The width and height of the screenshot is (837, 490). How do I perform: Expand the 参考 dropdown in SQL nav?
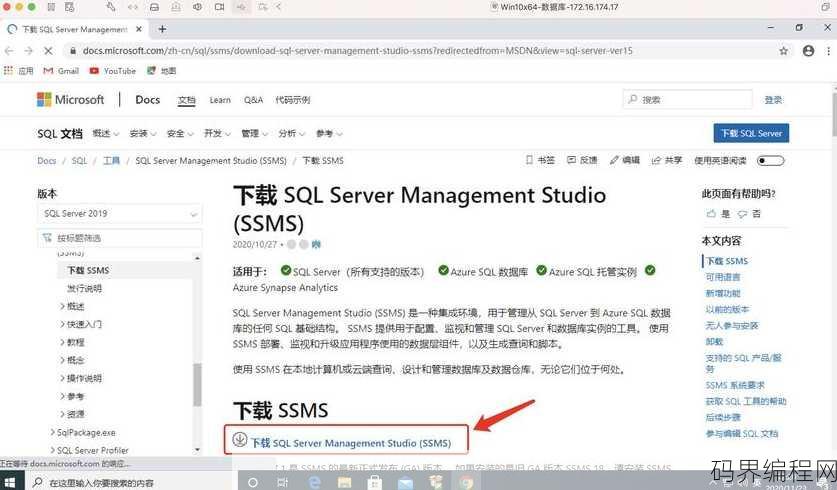pos(329,133)
